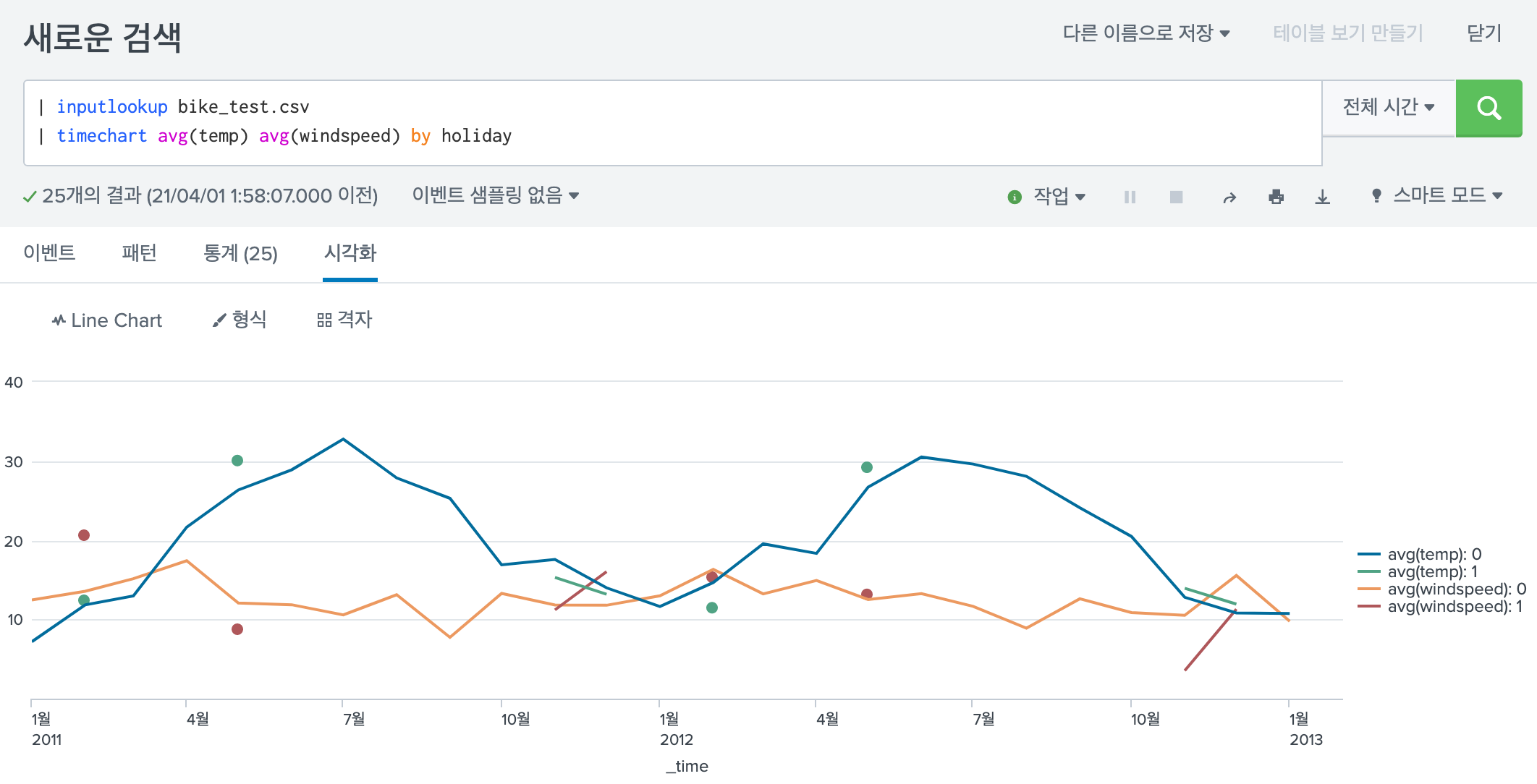Open the 작업 job menu

coord(1059,196)
